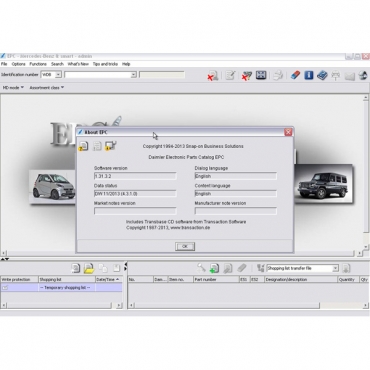Expand the Assortment class dropdown

(x=47, y=88)
